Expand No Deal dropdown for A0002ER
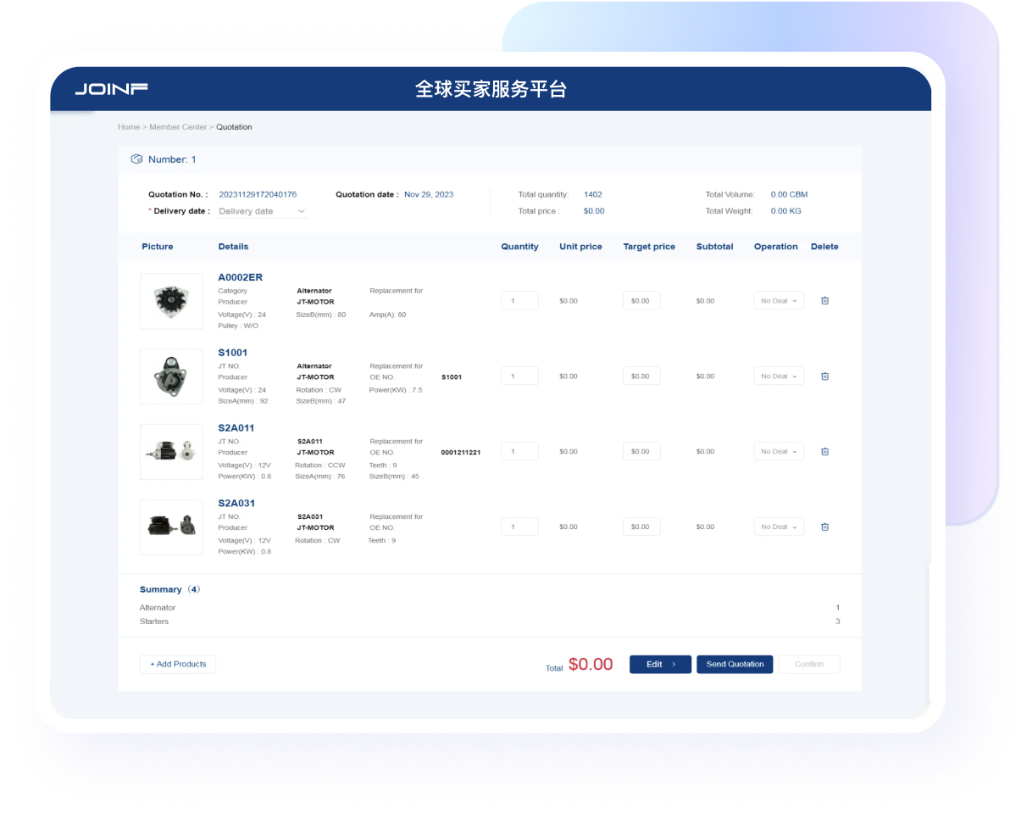The height and width of the screenshot is (814, 1027). point(778,301)
